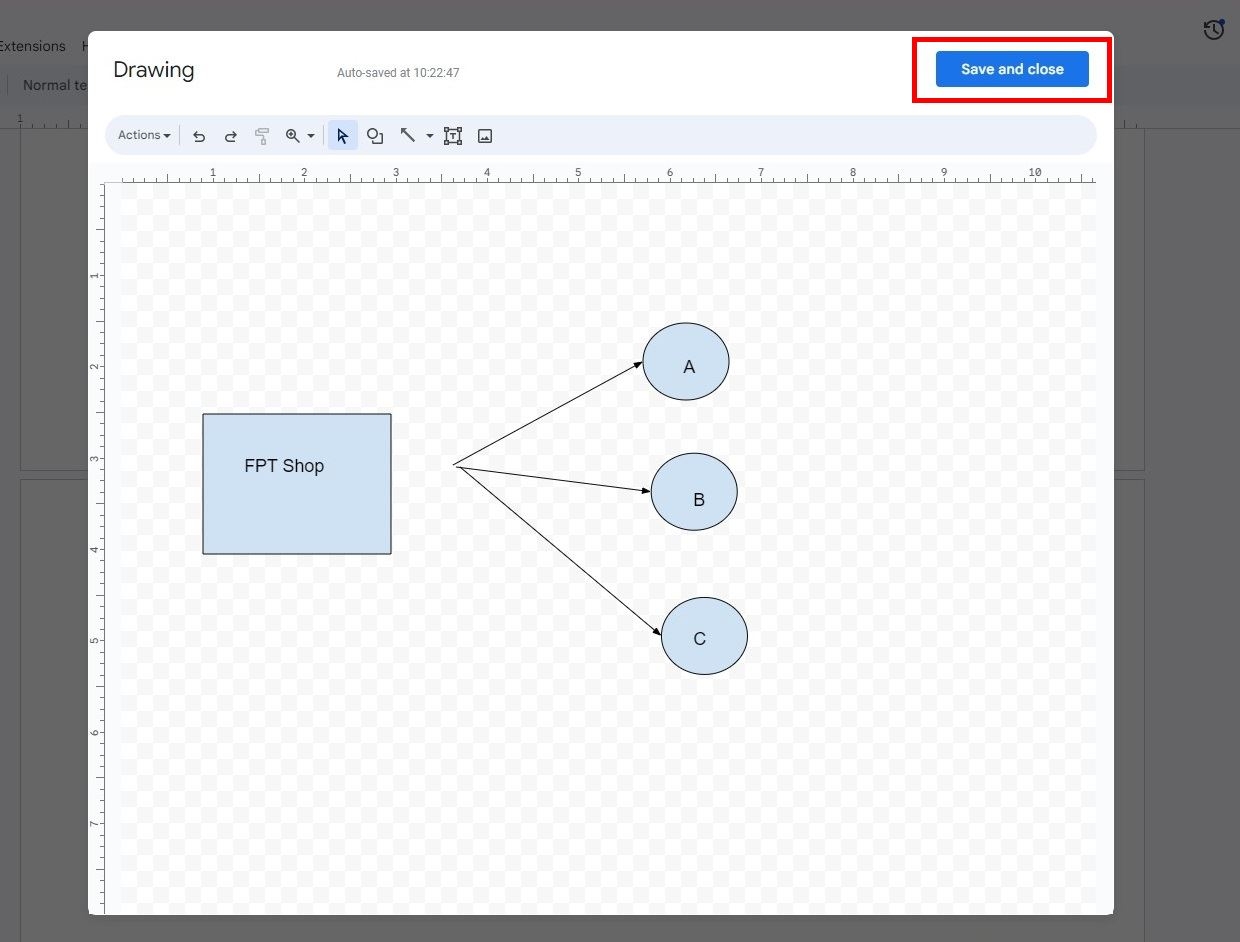Click the Insert image icon
The height and width of the screenshot is (942, 1240).
tap(485, 135)
